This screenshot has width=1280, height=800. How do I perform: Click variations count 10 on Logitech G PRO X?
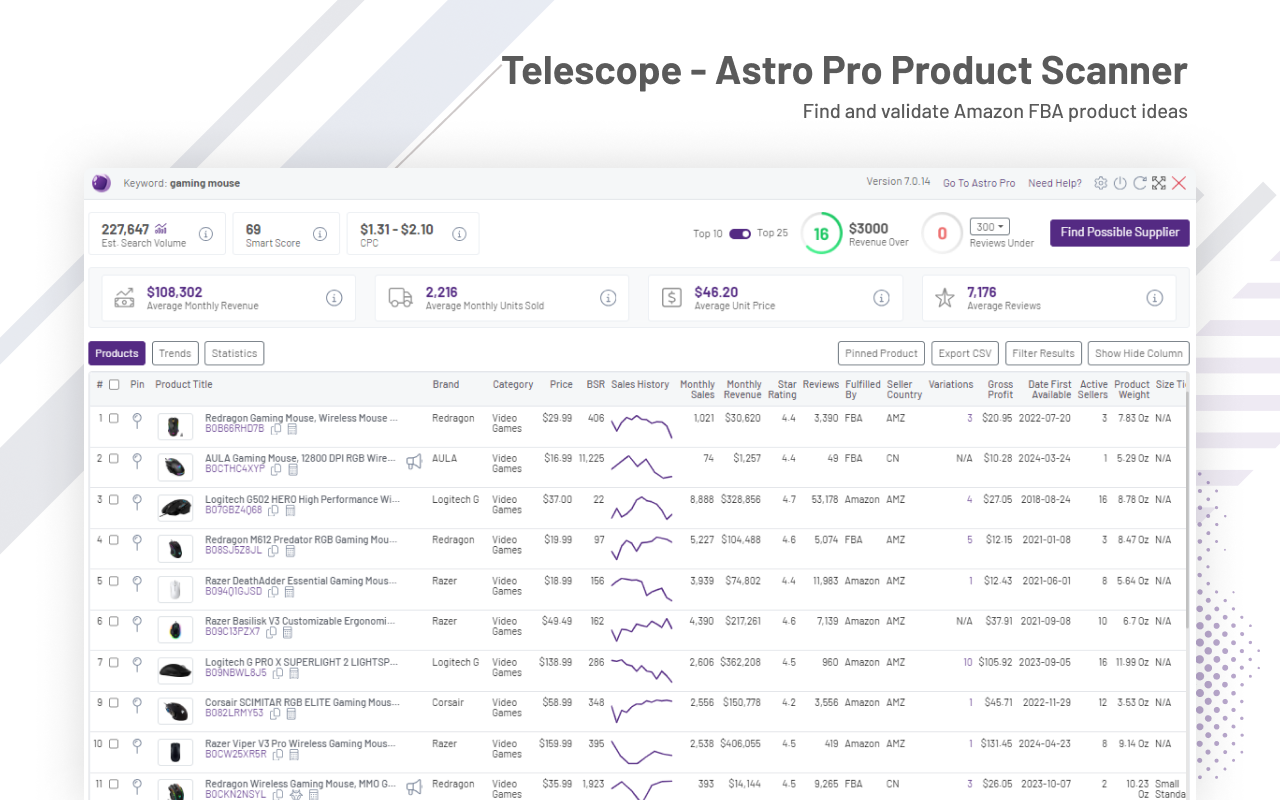[x=968, y=662]
